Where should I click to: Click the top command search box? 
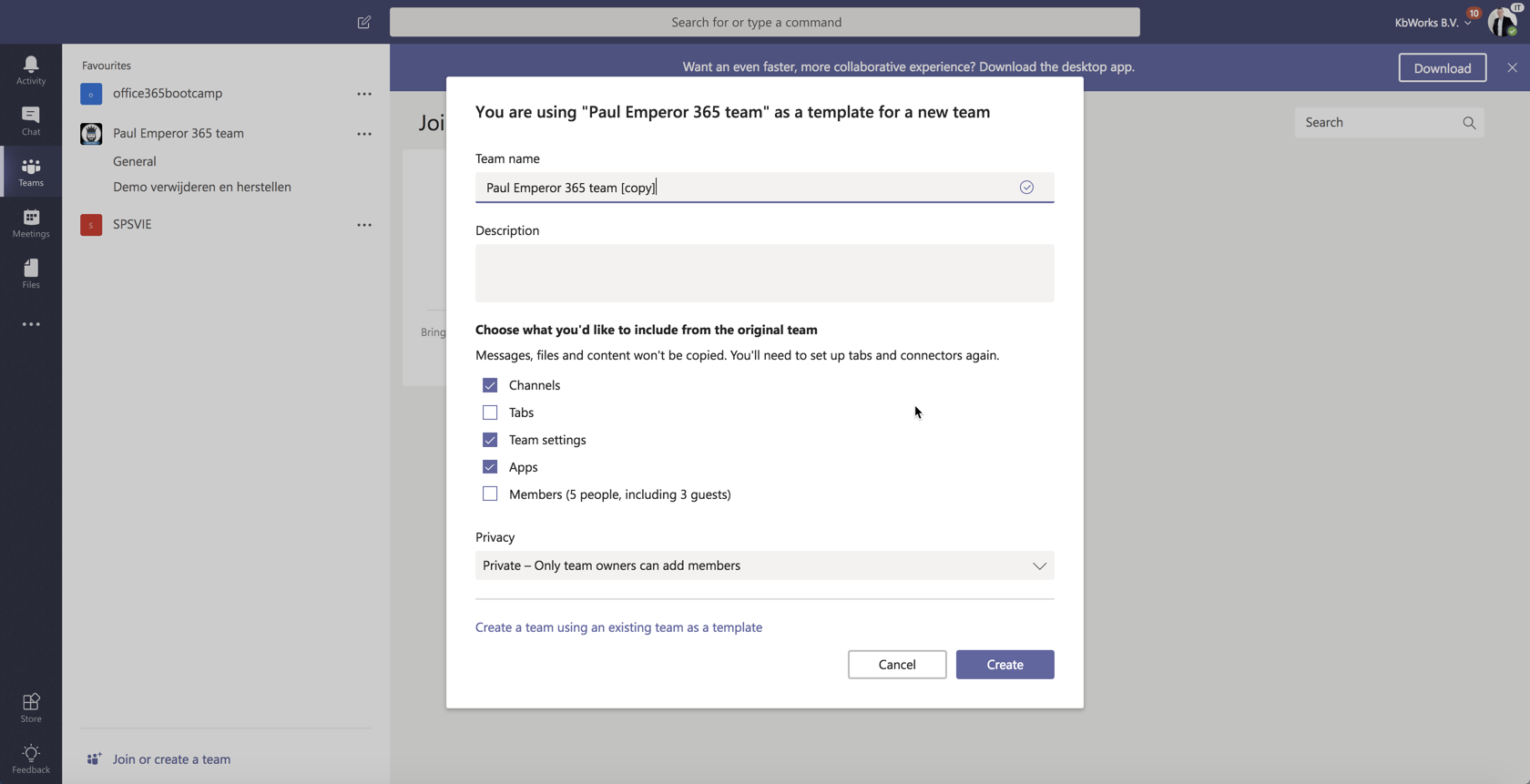click(765, 22)
